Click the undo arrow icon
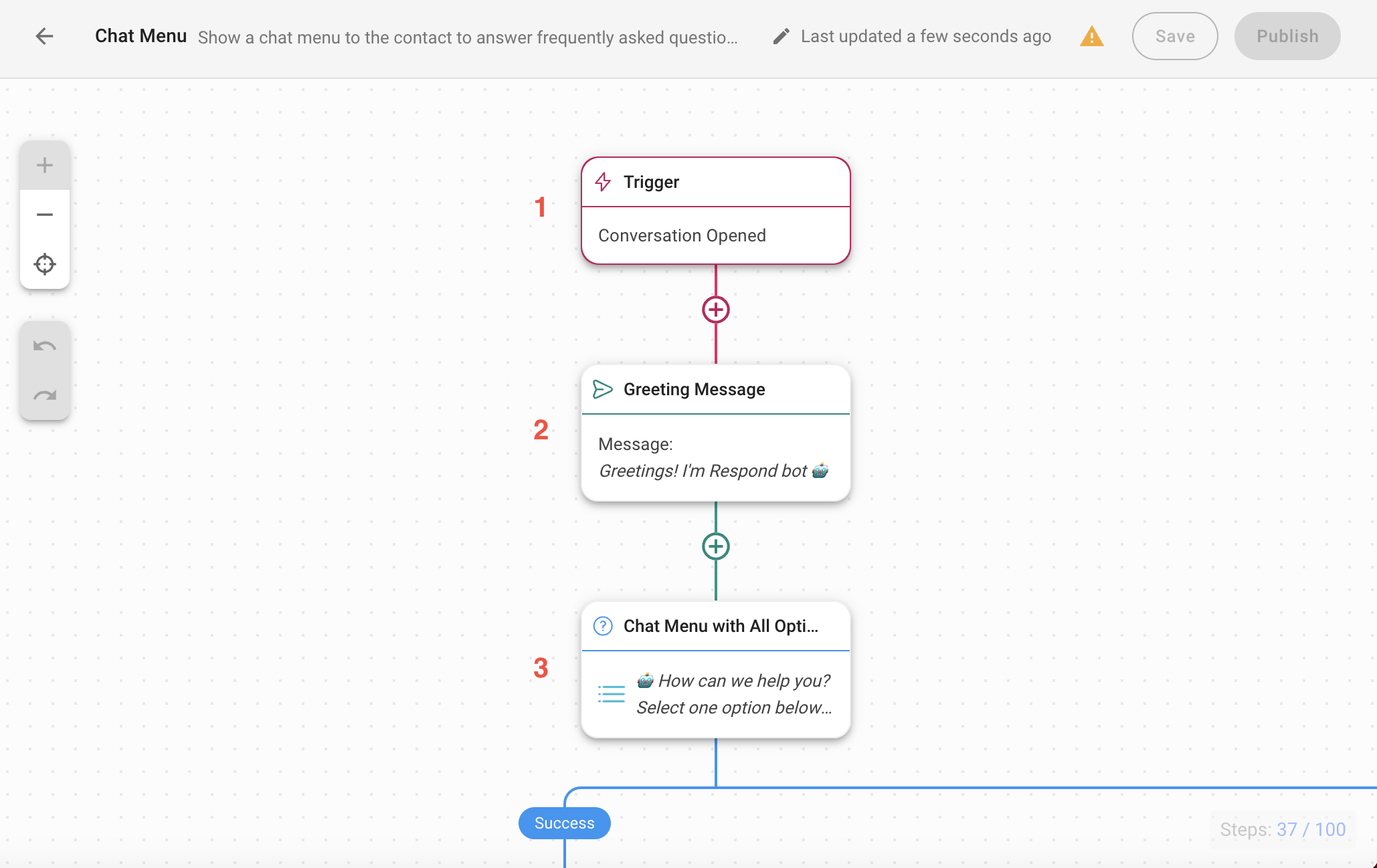This screenshot has height=868, width=1377. pyautogui.click(x=45, y=346)
